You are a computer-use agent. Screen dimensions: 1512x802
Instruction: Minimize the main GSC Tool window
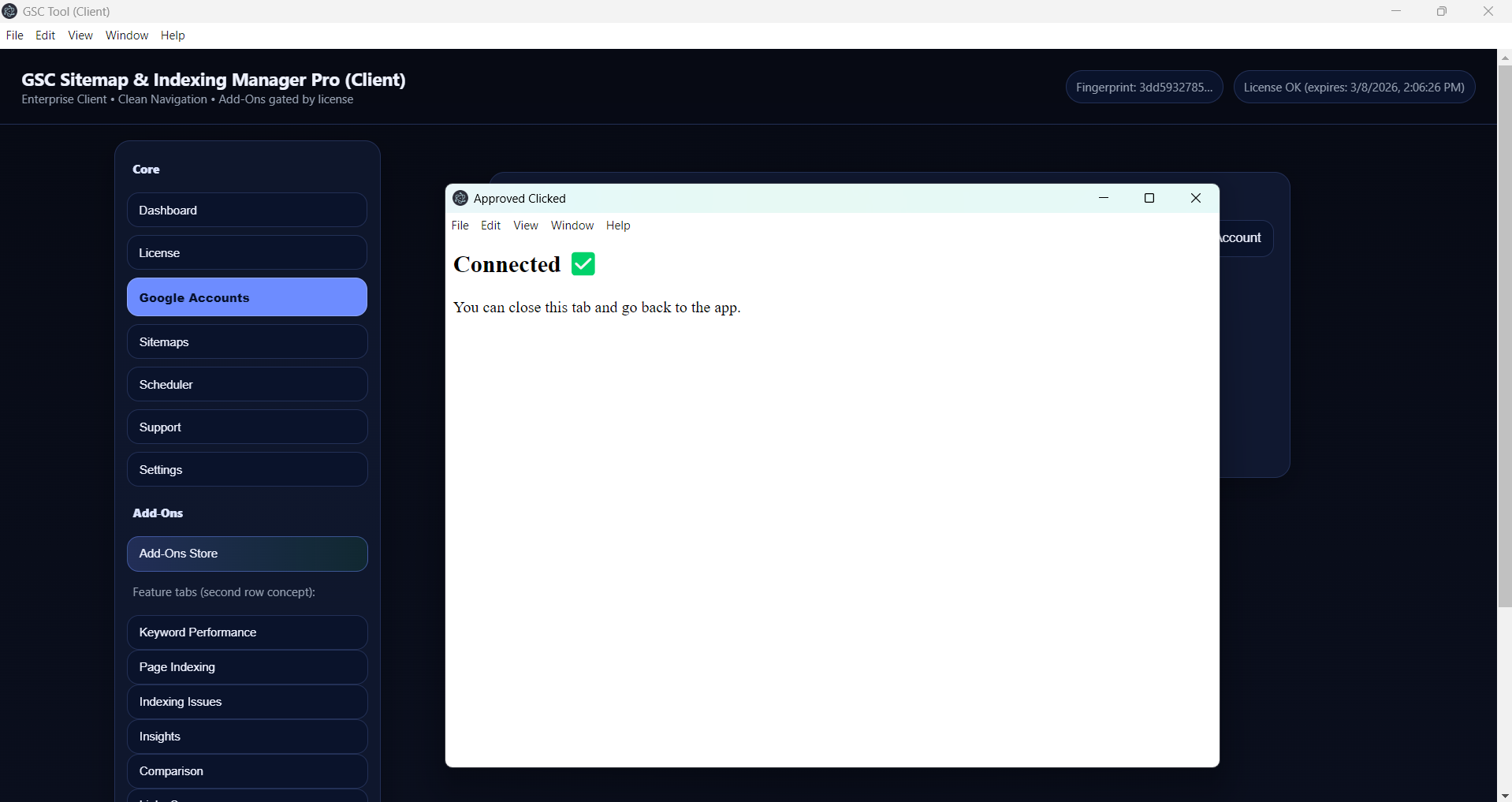[x=1395, y=11]
